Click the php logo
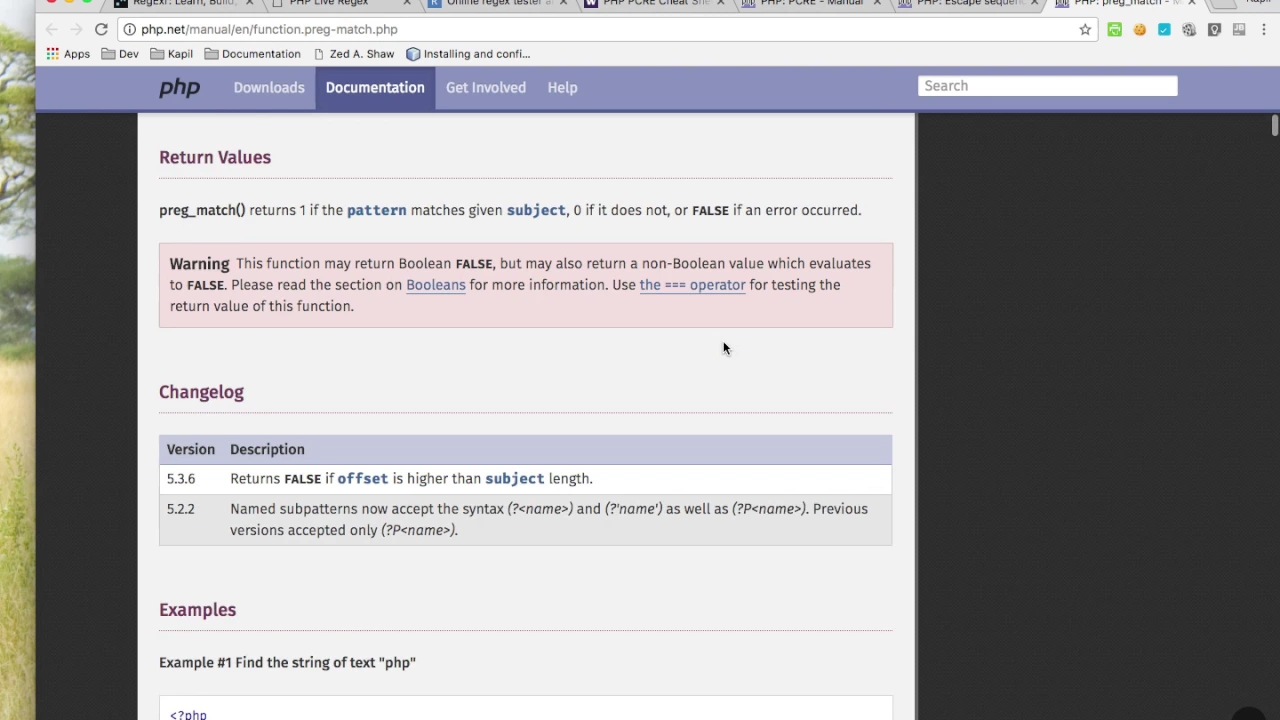 pyautogui.click(x=180, y=88)
